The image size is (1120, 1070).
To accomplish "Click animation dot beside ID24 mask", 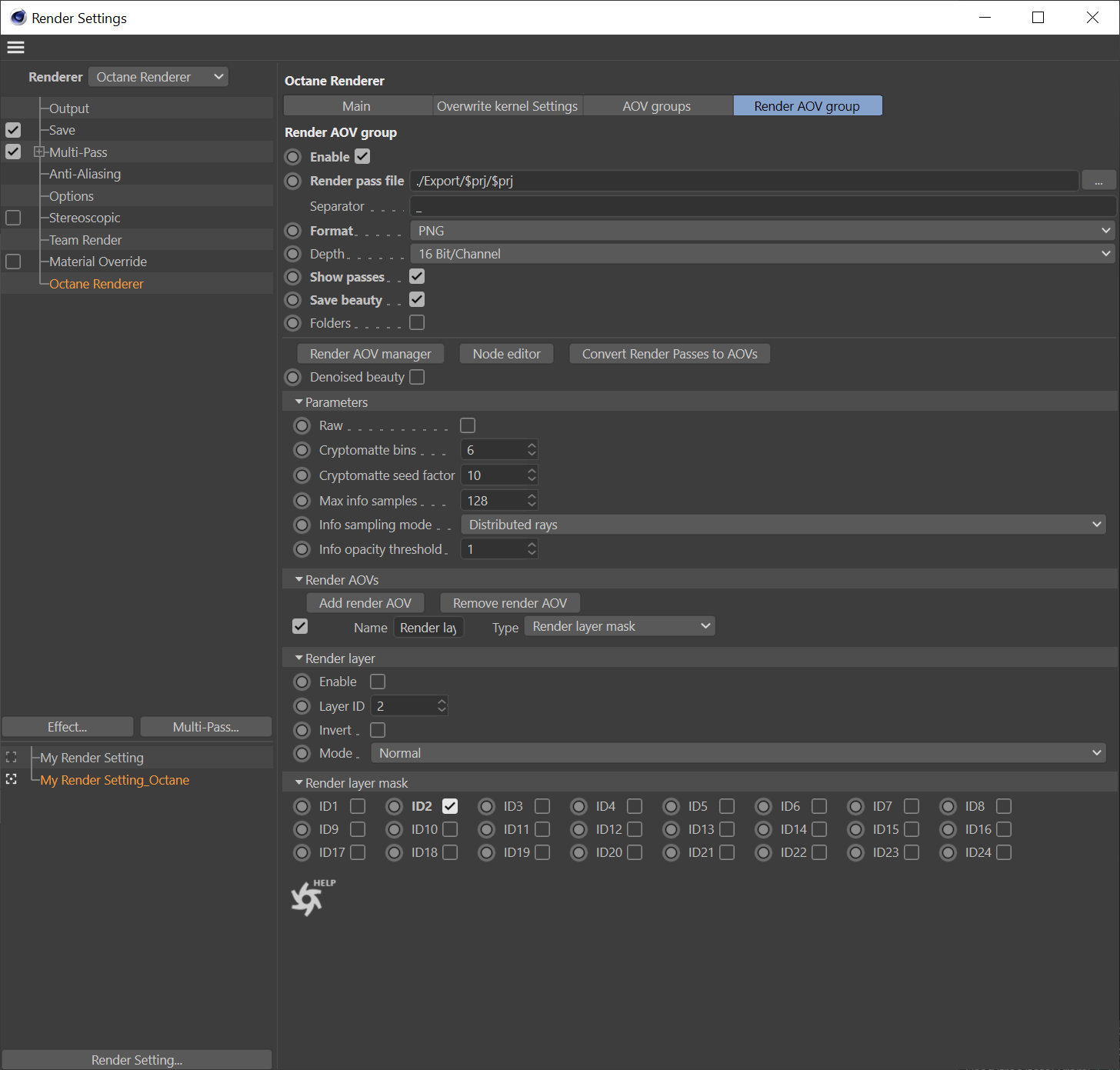I will pyautogui.click(x=948, y=852).
